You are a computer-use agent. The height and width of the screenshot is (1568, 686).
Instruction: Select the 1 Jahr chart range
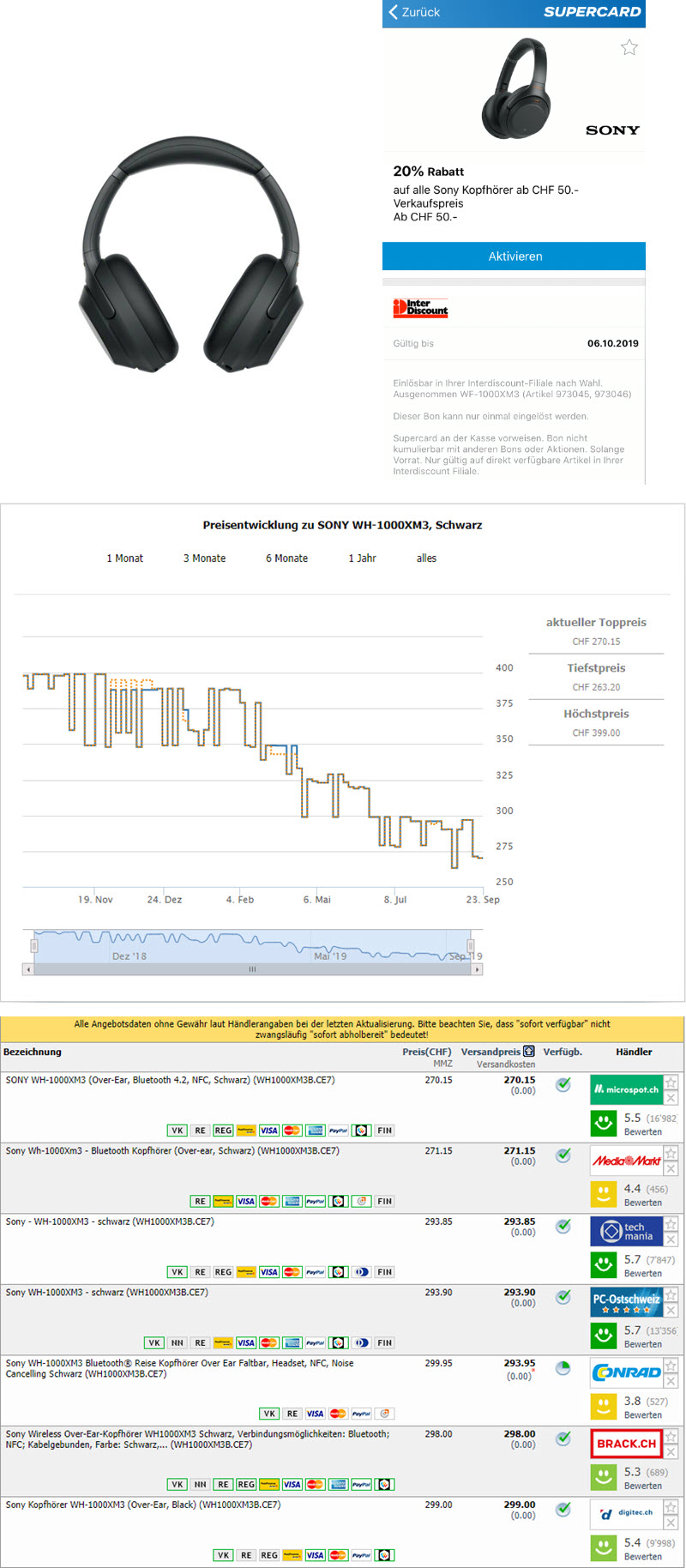coord(362,558)
